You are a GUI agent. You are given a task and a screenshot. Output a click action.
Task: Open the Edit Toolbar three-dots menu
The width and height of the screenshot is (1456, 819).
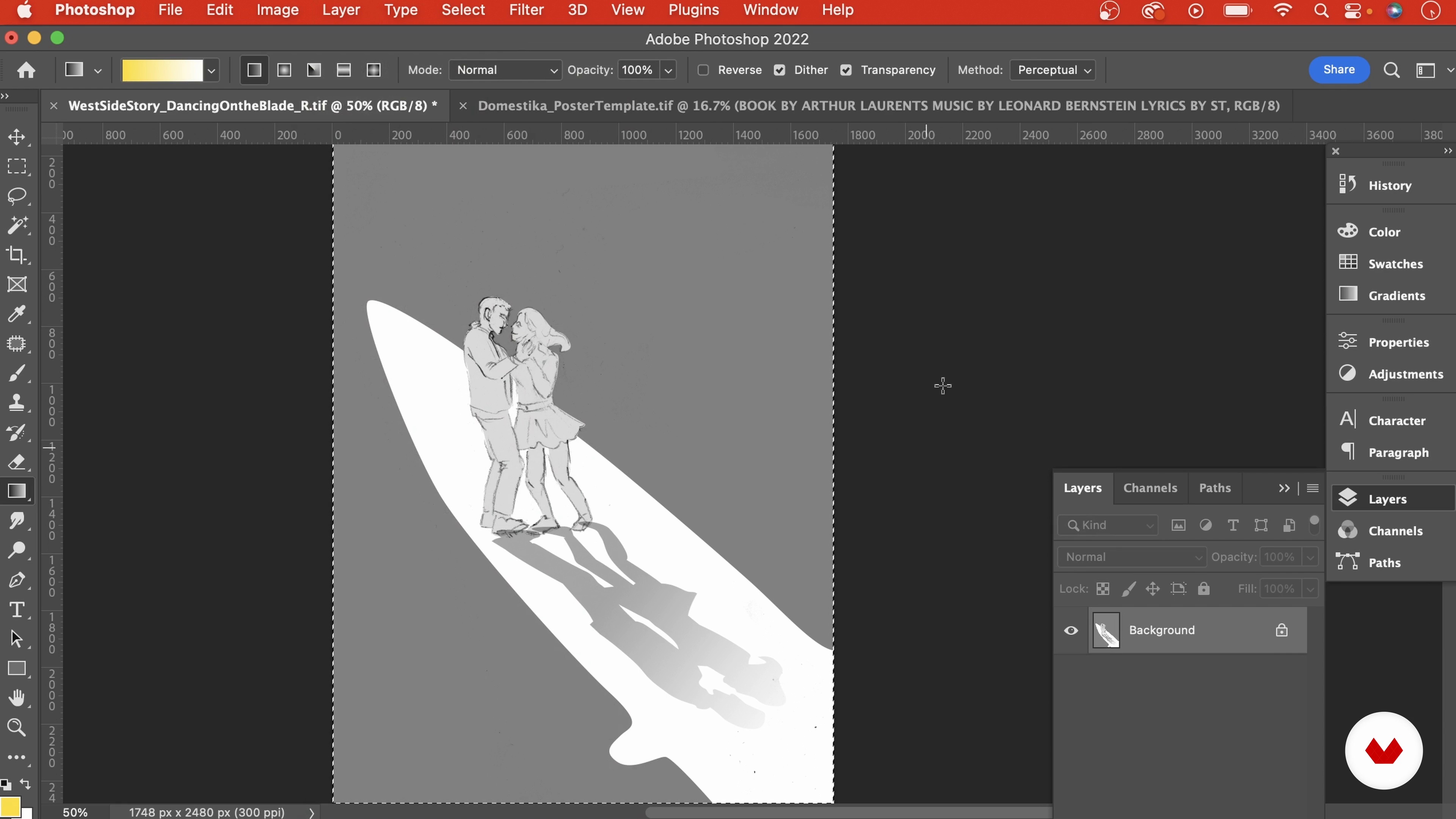[16, 758]
